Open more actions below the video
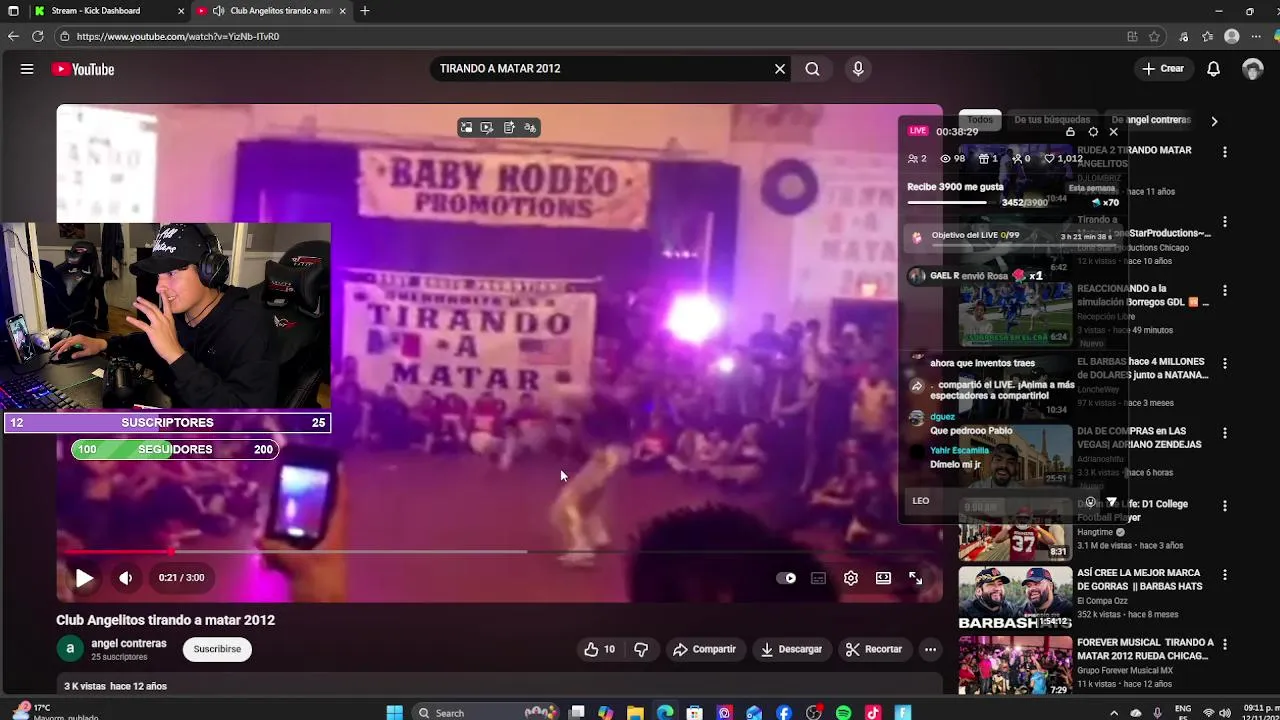1280x720 pixels. pos(930,649)
